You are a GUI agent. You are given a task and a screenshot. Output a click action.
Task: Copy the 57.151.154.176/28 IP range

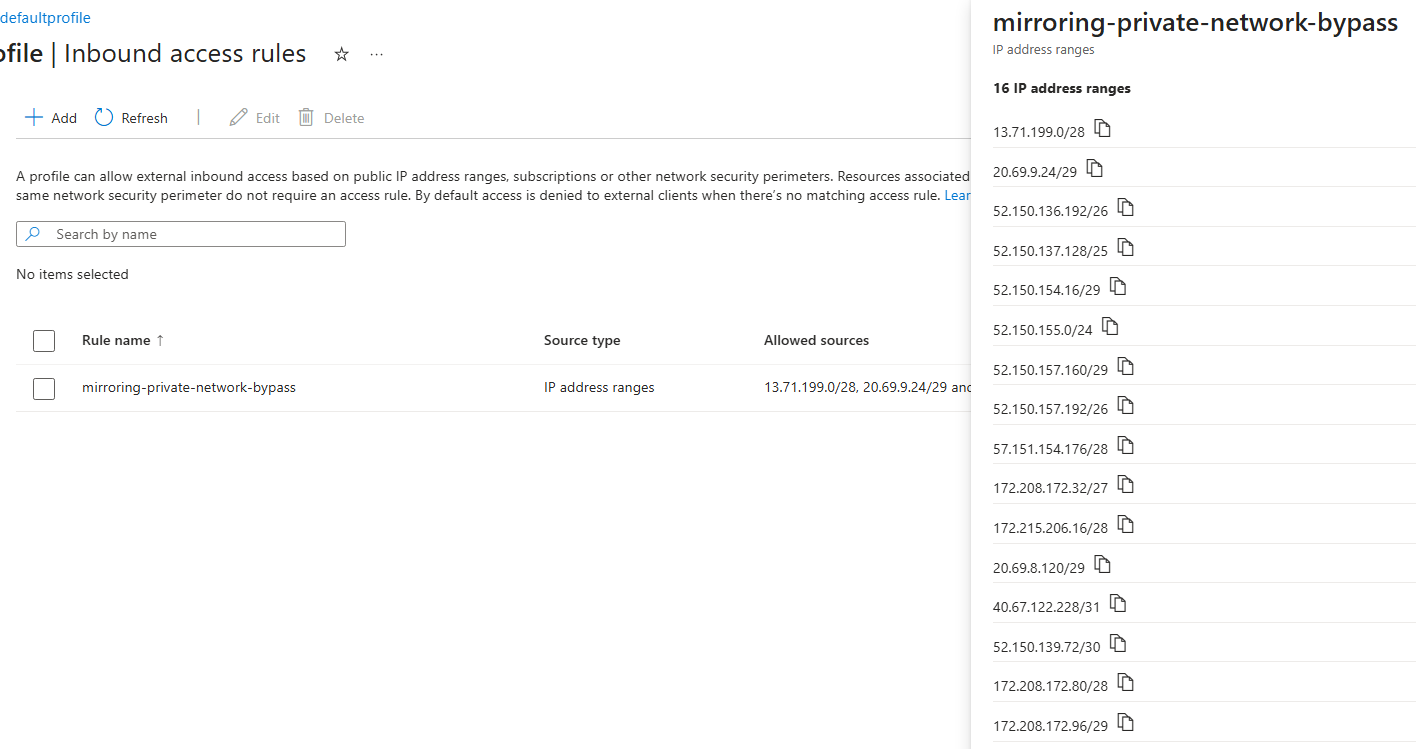(1125, 444)
